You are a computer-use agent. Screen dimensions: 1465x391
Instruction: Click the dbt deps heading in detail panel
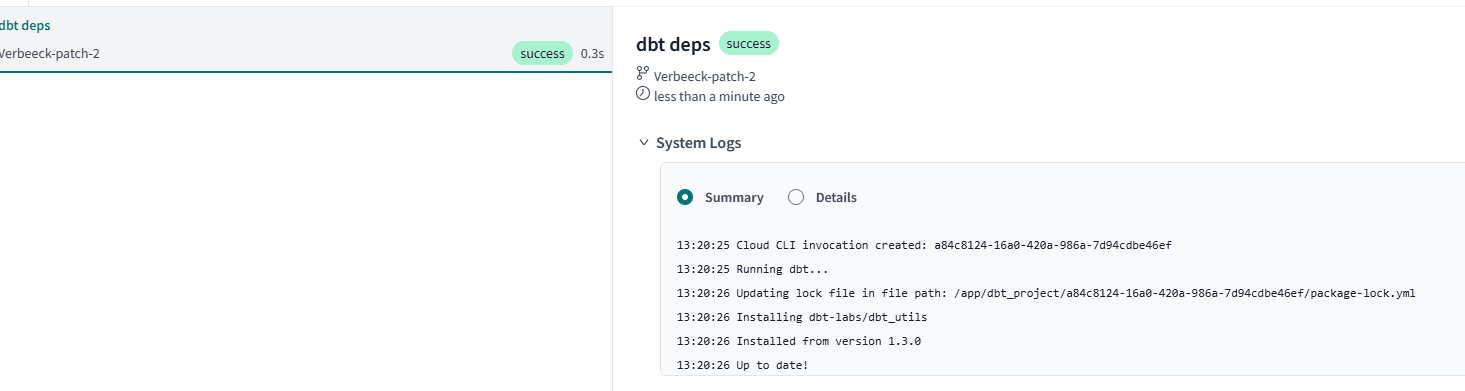click(x=673, y=44)
